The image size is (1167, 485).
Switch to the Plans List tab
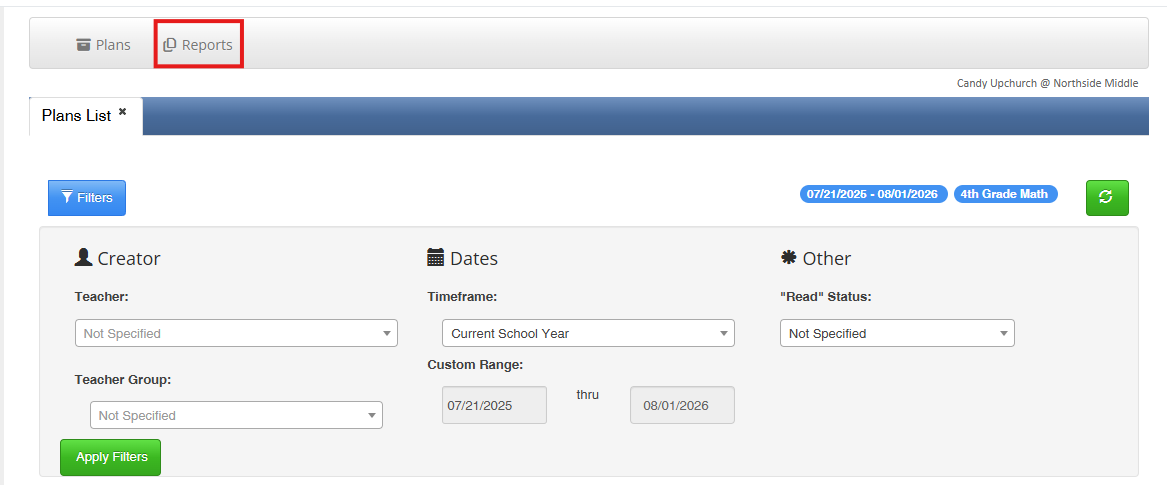(77, 116)
